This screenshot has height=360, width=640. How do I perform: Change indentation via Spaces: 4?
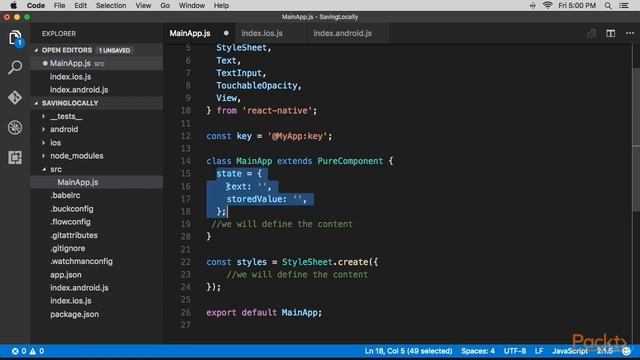point(478,351)
